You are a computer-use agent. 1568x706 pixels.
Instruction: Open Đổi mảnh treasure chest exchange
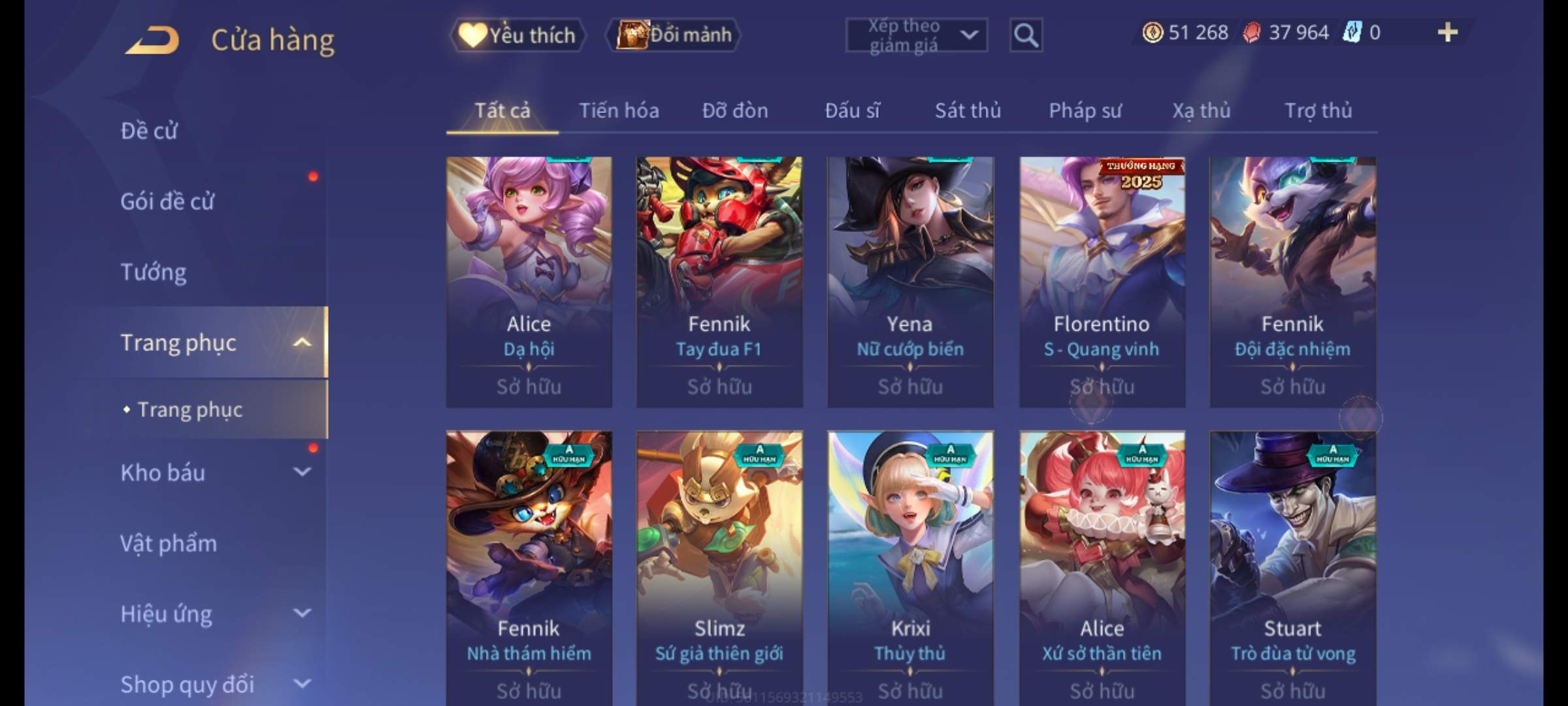tap(674, 35)
